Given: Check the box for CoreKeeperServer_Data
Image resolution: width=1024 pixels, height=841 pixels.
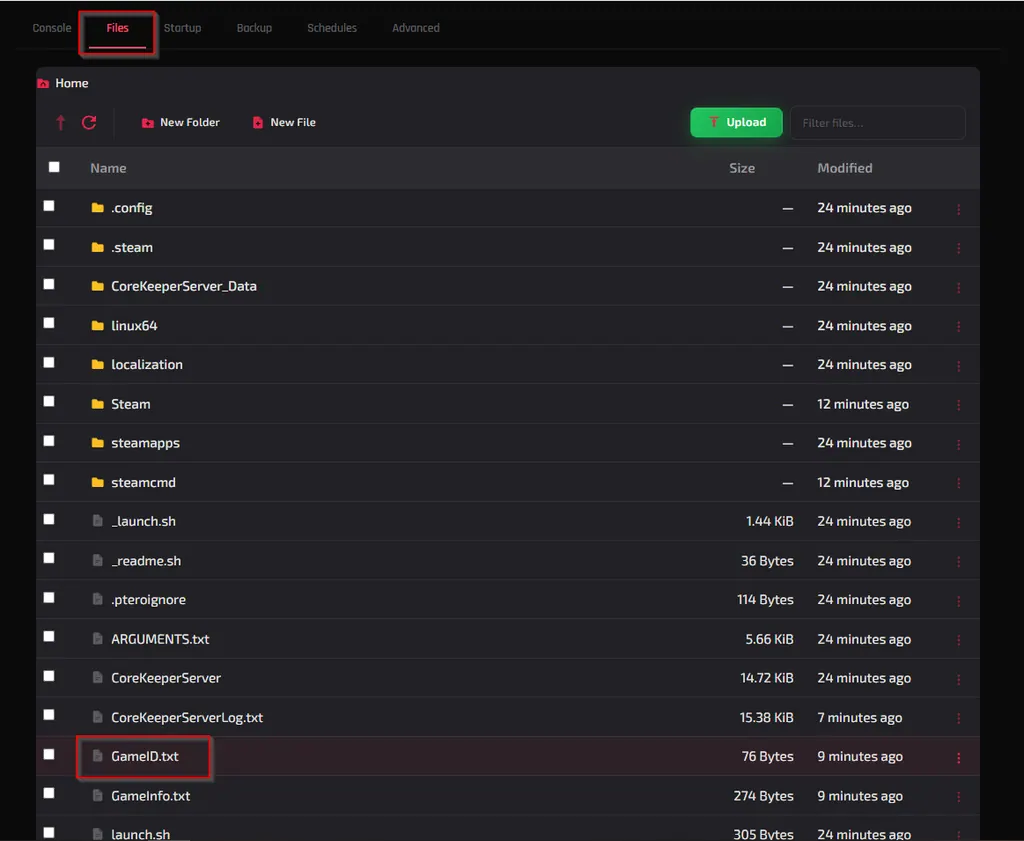Looking at the screenshot, I should tap(49, 284).
